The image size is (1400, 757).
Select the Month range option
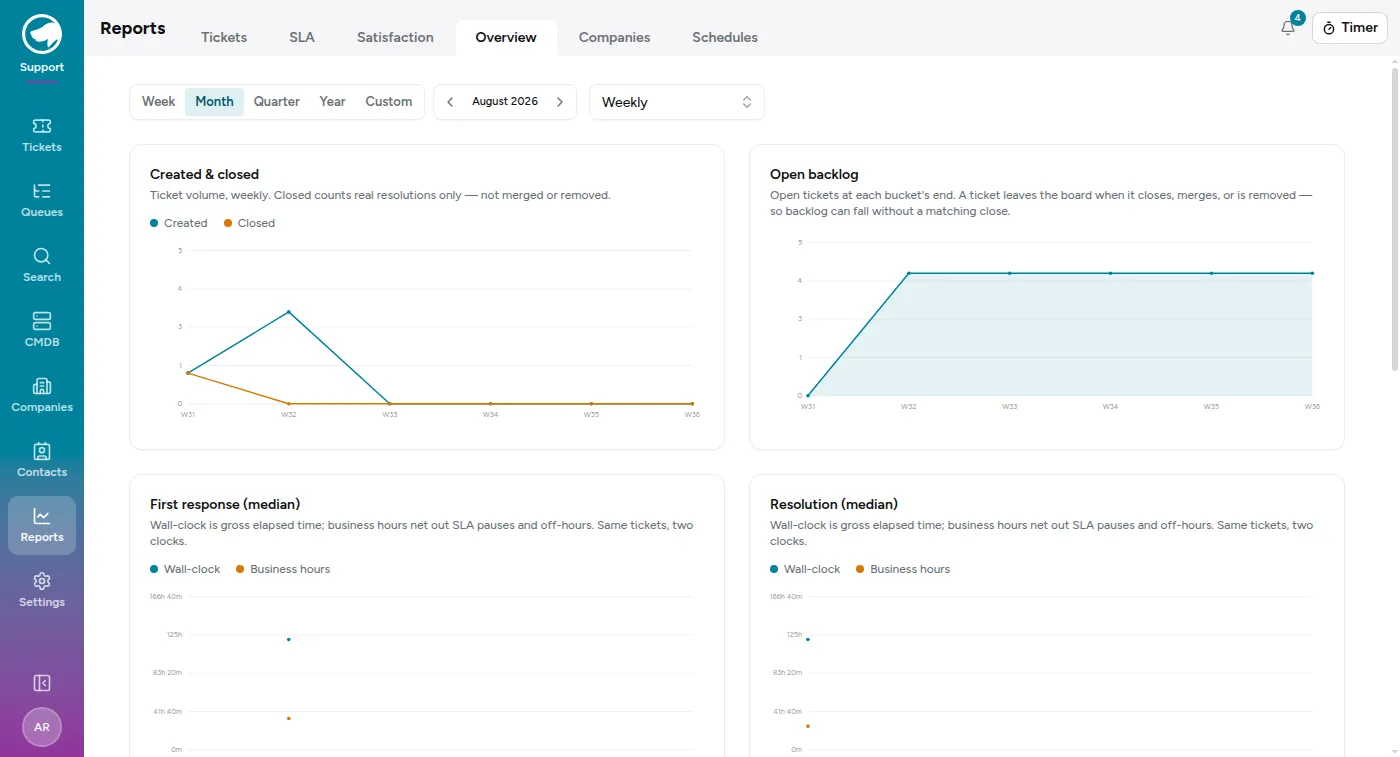pyautogui.click(x=214, y=102)
